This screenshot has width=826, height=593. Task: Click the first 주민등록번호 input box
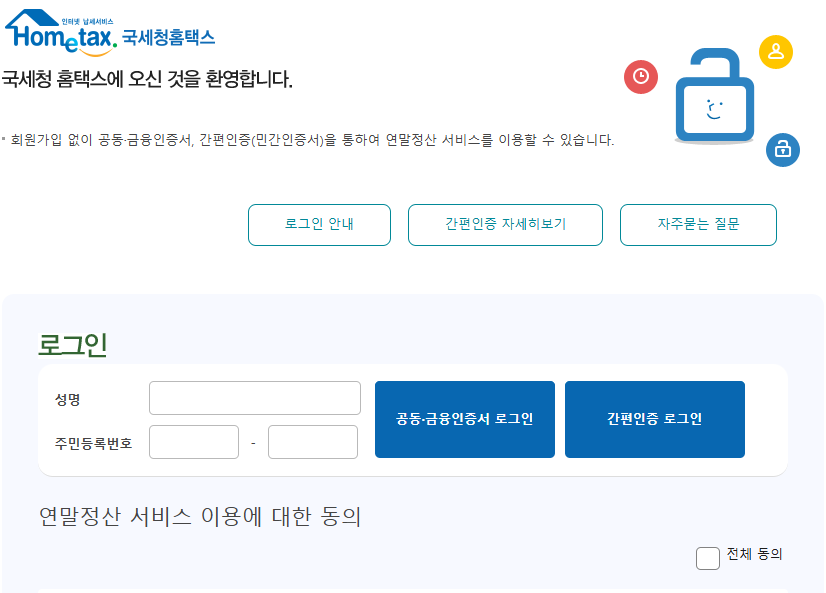click(193, 441)
